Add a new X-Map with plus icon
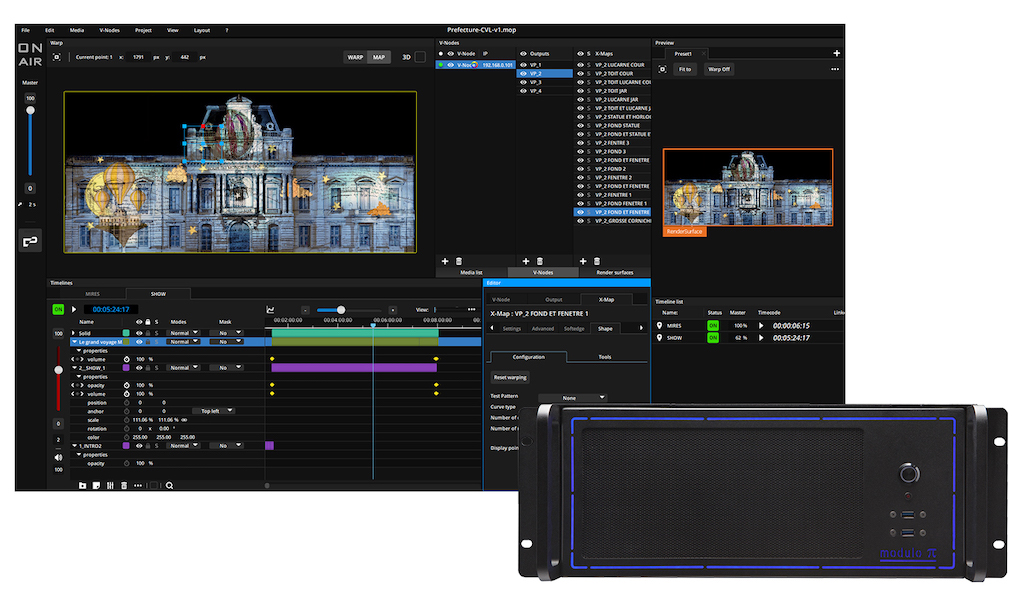This screenshot has height=599, width=1024. pos(583,261)
